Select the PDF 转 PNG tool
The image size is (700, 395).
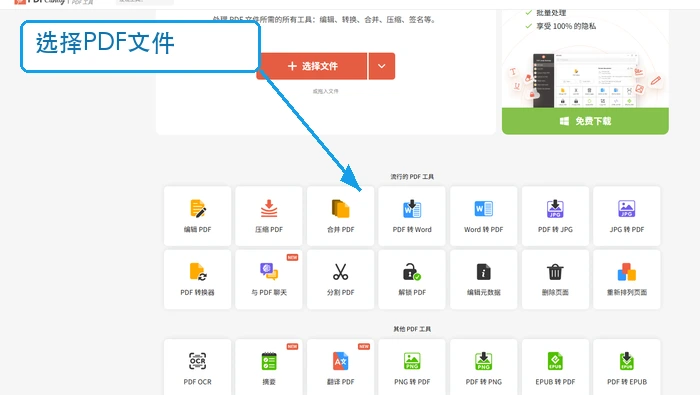[483, 367]
